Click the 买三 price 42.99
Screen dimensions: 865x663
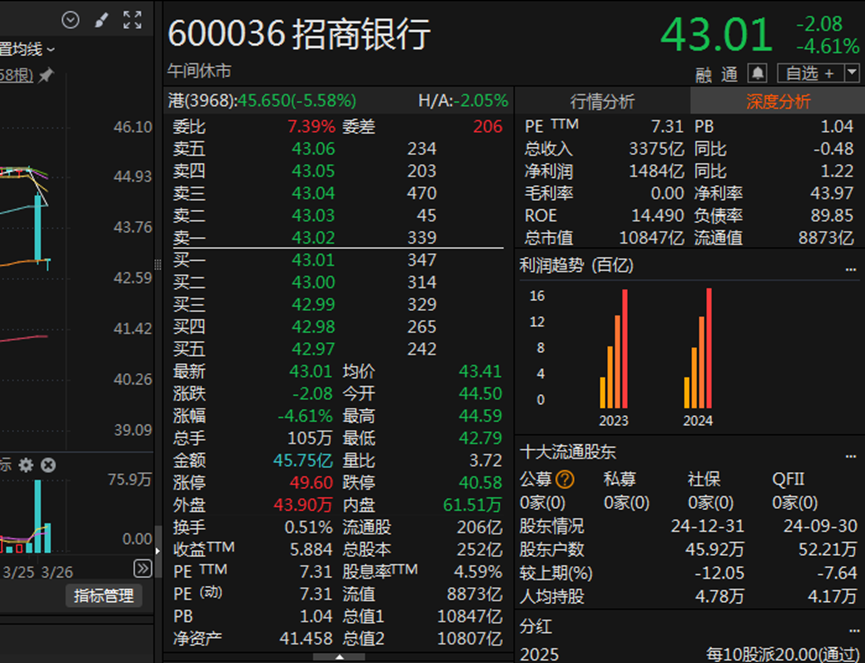pos(313,304)
